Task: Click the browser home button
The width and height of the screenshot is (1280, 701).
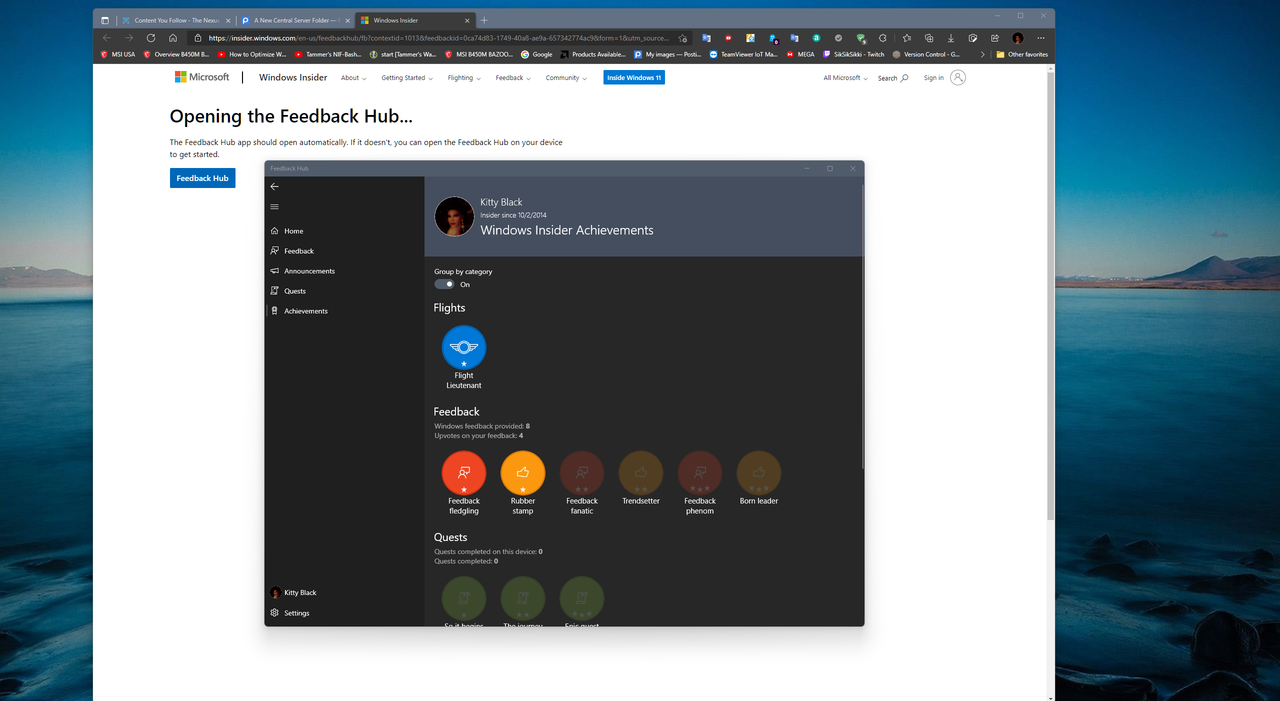Action: 173,38
